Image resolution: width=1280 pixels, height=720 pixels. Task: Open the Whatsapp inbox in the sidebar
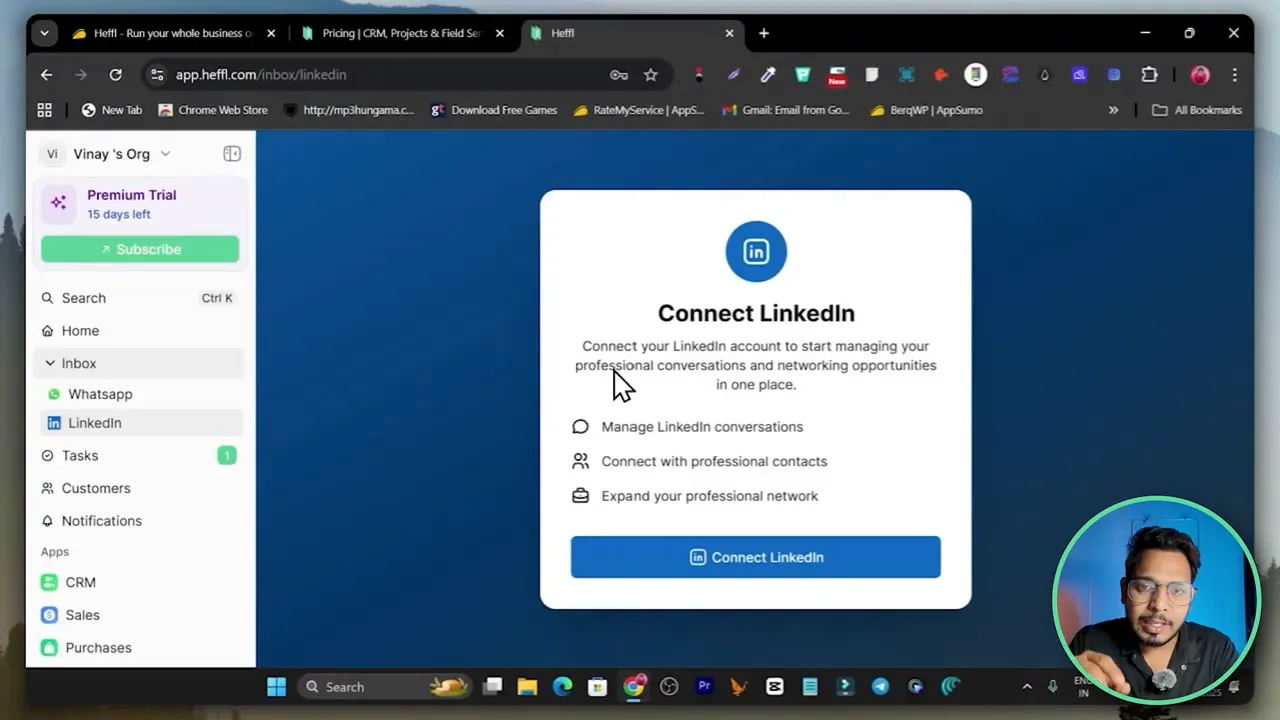[x=99, y=393]
